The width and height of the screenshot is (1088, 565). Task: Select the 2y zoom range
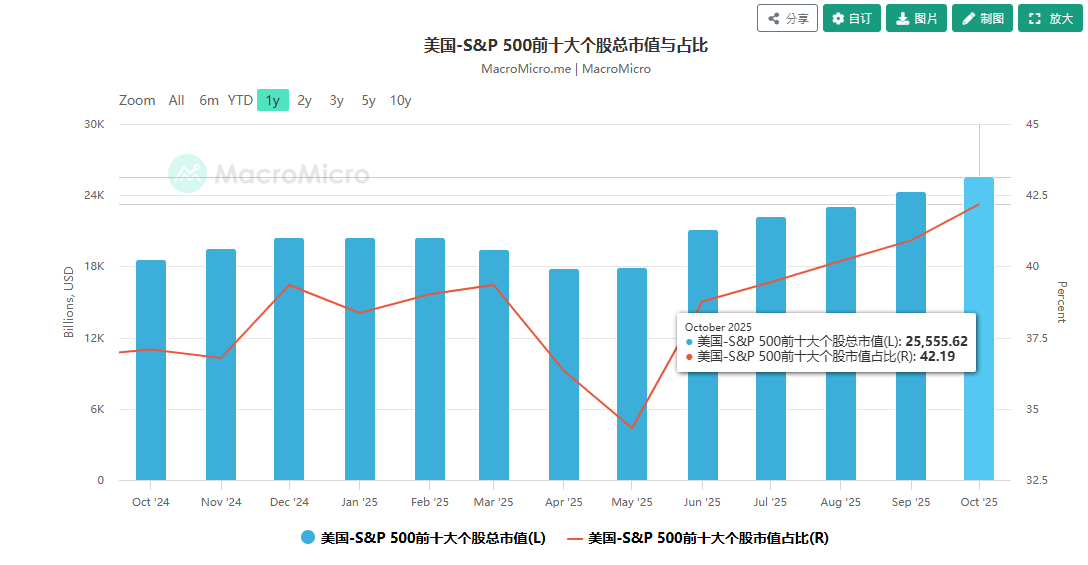(305, 101)
